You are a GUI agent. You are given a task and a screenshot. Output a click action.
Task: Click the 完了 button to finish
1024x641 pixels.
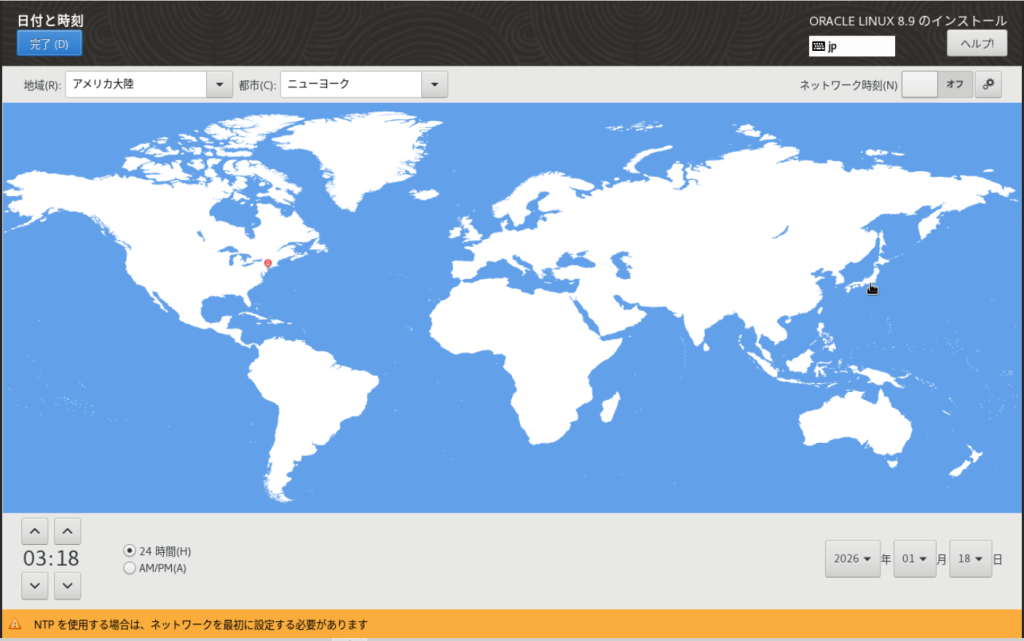(48, 42)
